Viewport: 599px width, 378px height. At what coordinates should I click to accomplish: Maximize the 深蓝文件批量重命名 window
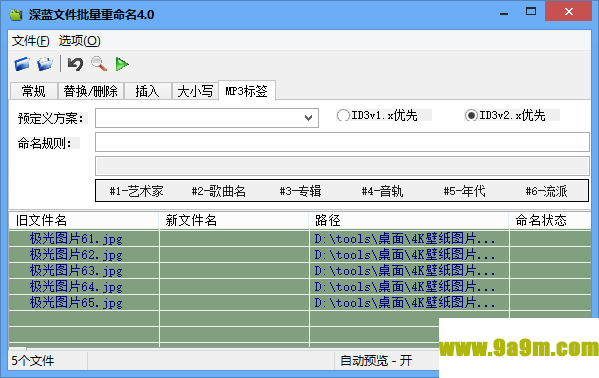point(531,11)
